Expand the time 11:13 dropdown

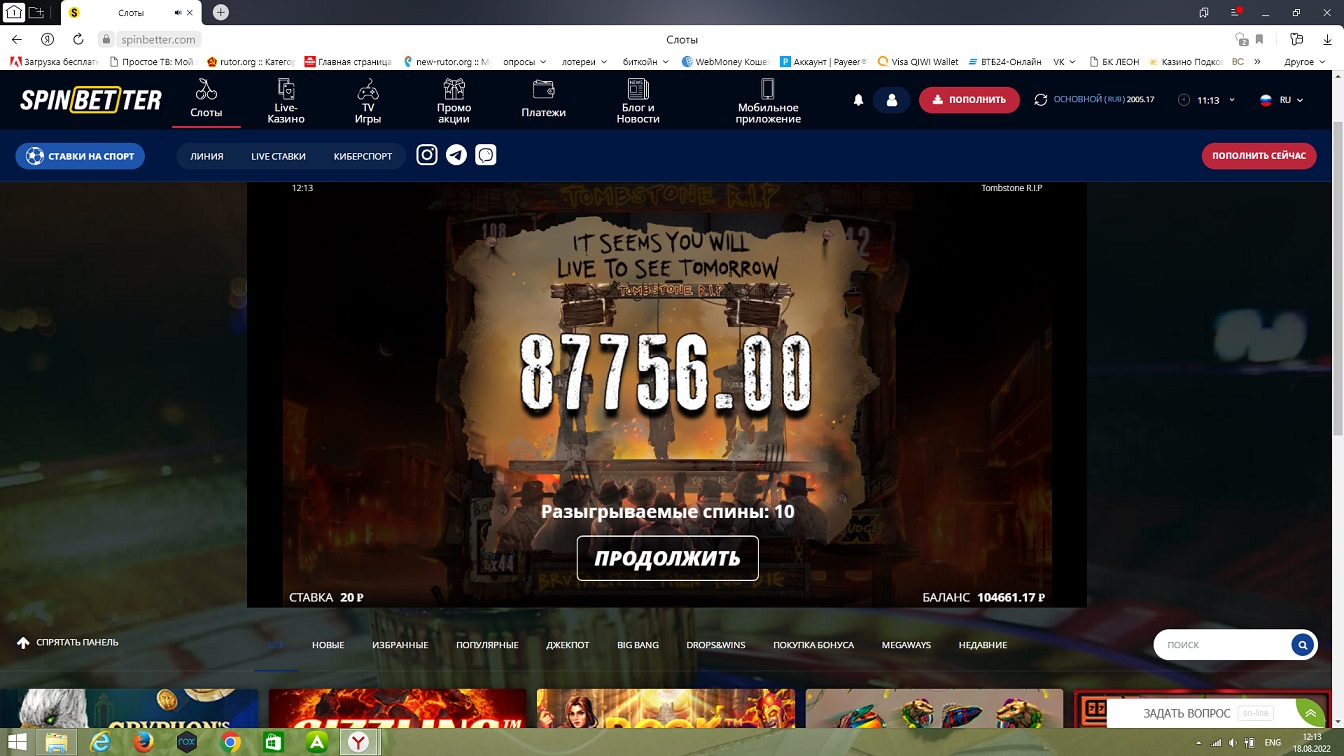tap(1207, 100)
